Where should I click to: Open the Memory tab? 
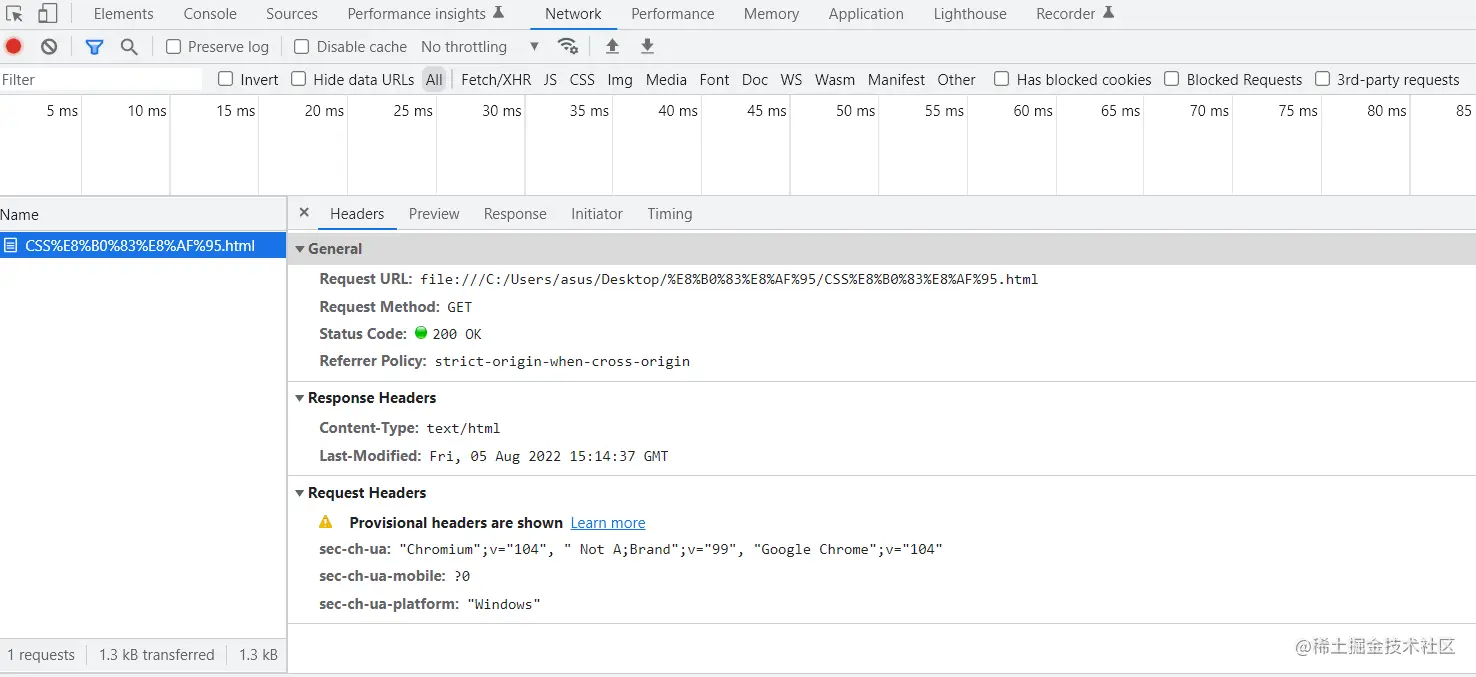pos(771,14)
